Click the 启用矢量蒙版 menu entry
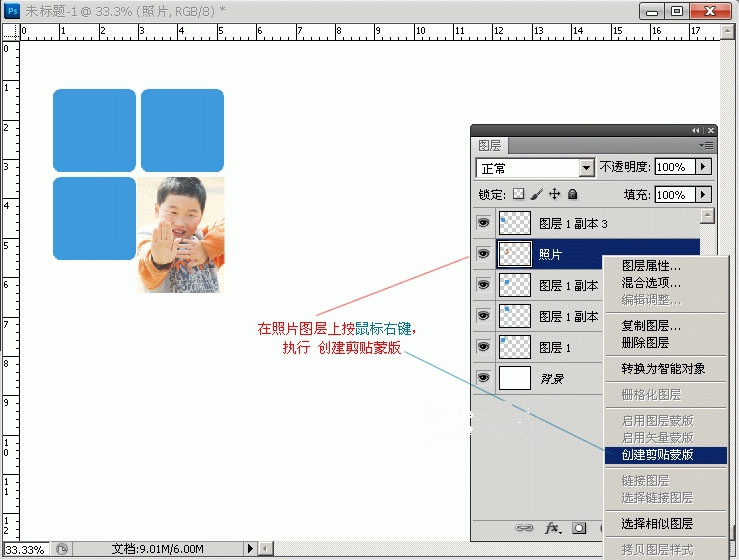The width and height of the screenshot is (739, 560). click(657, 437)
